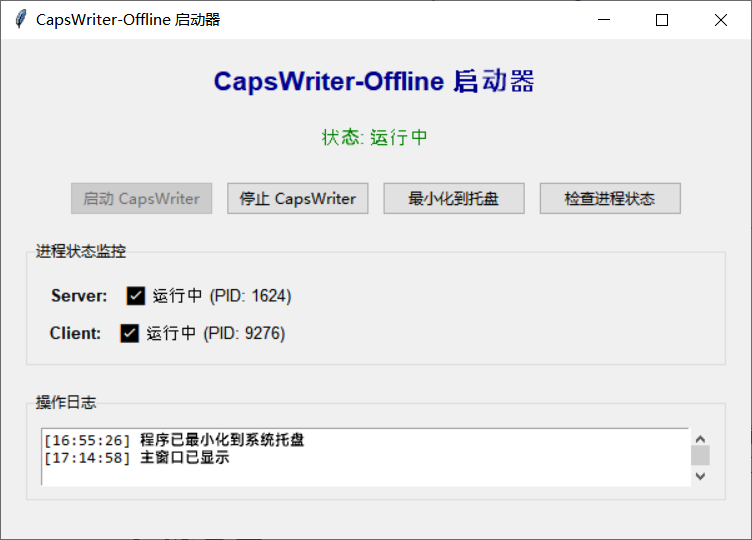Close the CapsWriter-Offline launcher window
This screenshot has width=752, height=540.
coord(721,20)
